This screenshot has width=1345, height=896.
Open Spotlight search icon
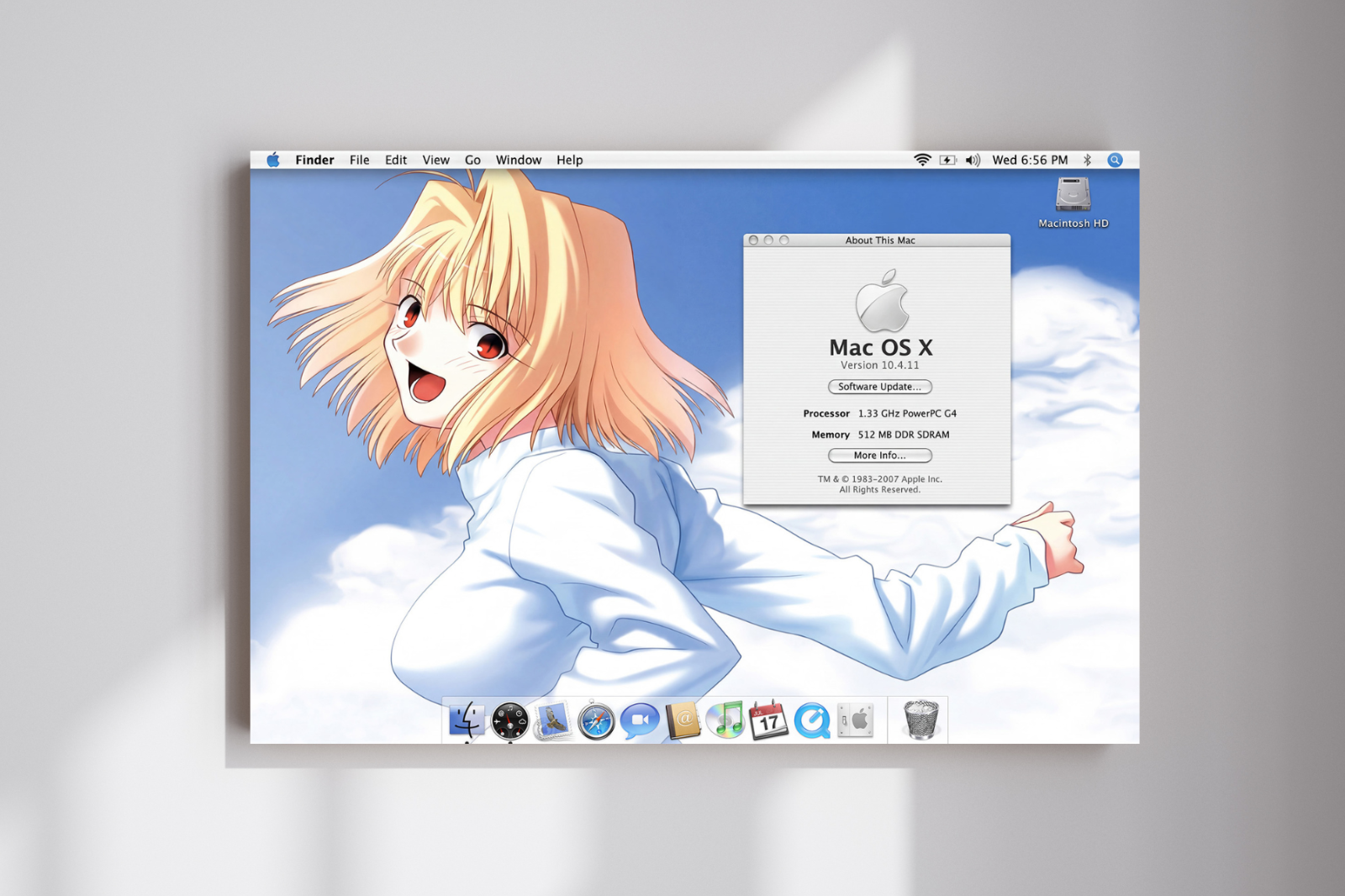(1115, 160)
